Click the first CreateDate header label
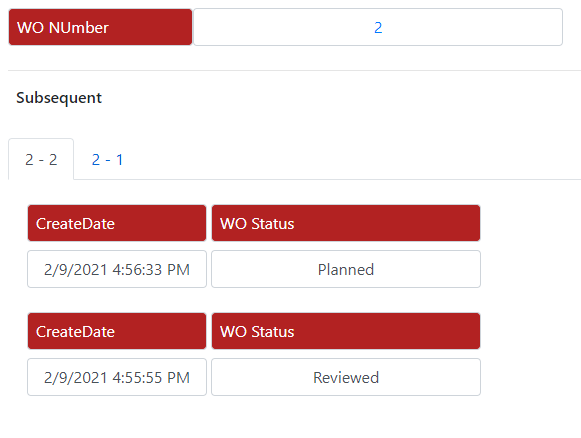 tap(117, 223)
